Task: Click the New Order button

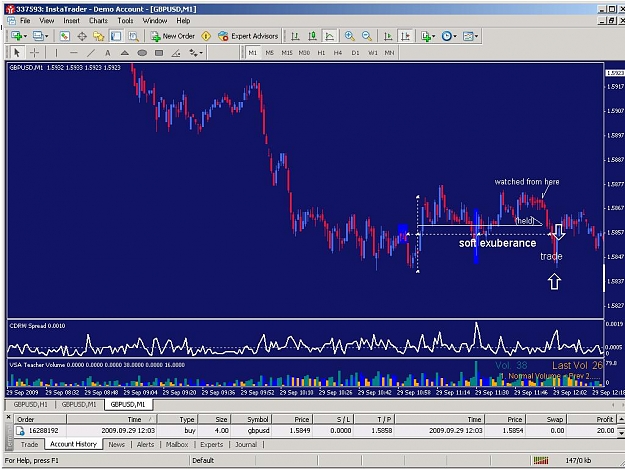Action: [x=173, y=36]
